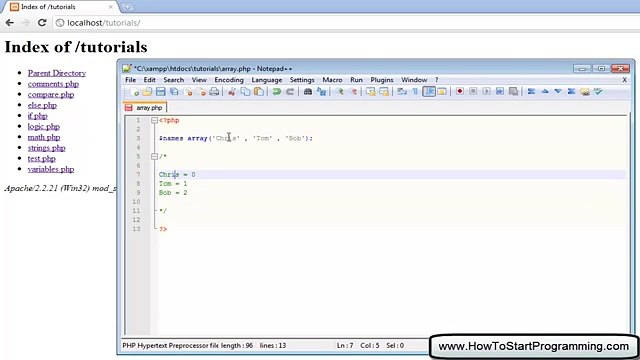Open the File menu in Notepad++
Viewport: 640px width, 360px height.
tap(131, 80)
